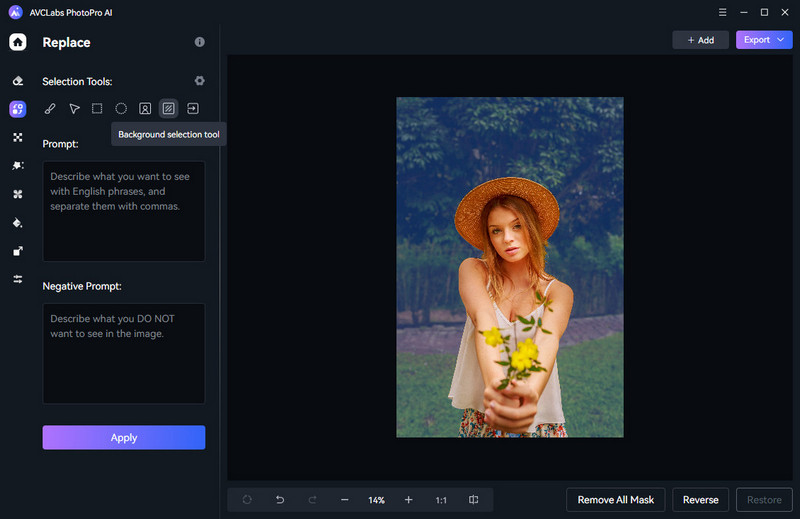The image size is (800, 519).
Task: Click the zoom in plus button
Action: (408, 500)
